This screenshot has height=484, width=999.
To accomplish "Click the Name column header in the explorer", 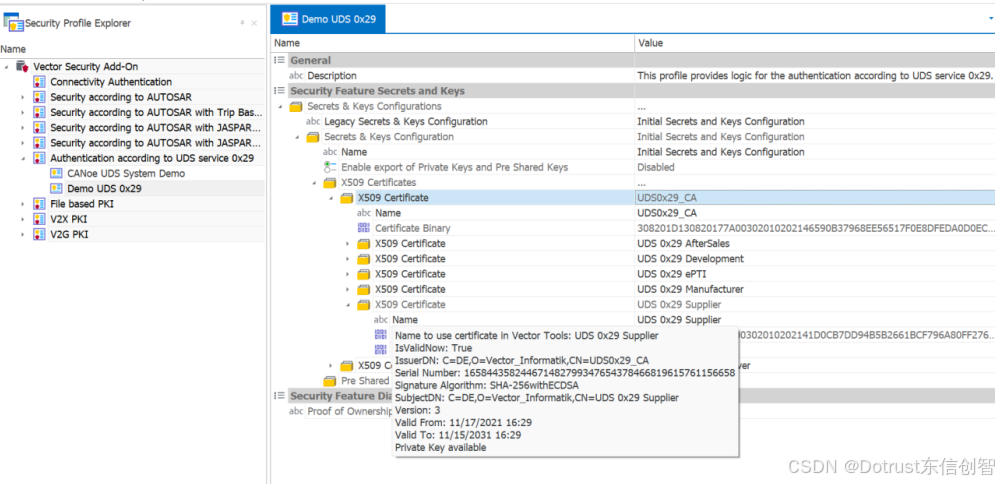I will tap(13, 48).
